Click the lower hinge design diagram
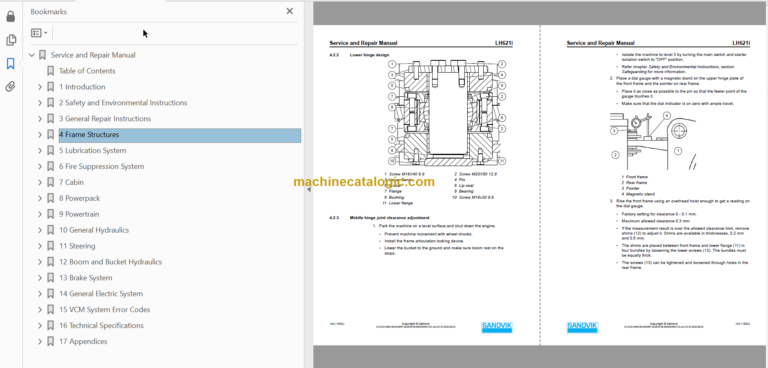Viewport: 768px width, 368px height. pyautogui.click(x=447, y=113)
